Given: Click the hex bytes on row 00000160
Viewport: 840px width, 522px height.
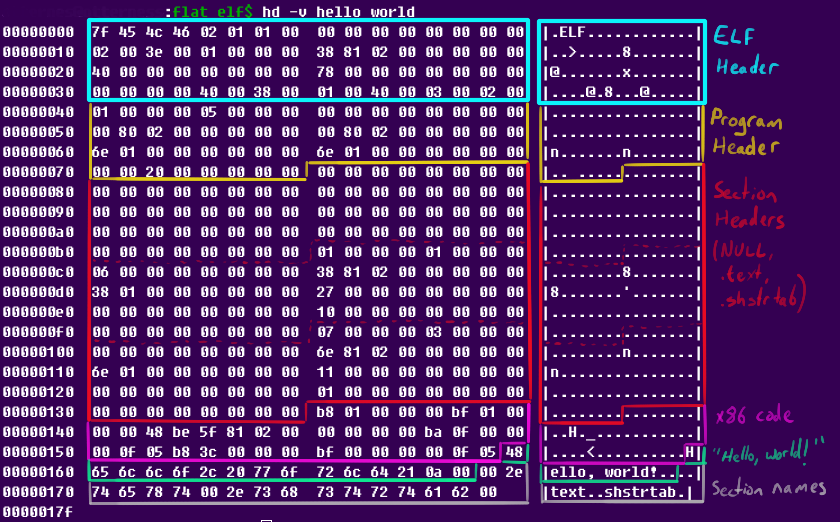Looking at the screenshot, I should tap(280, 472).
